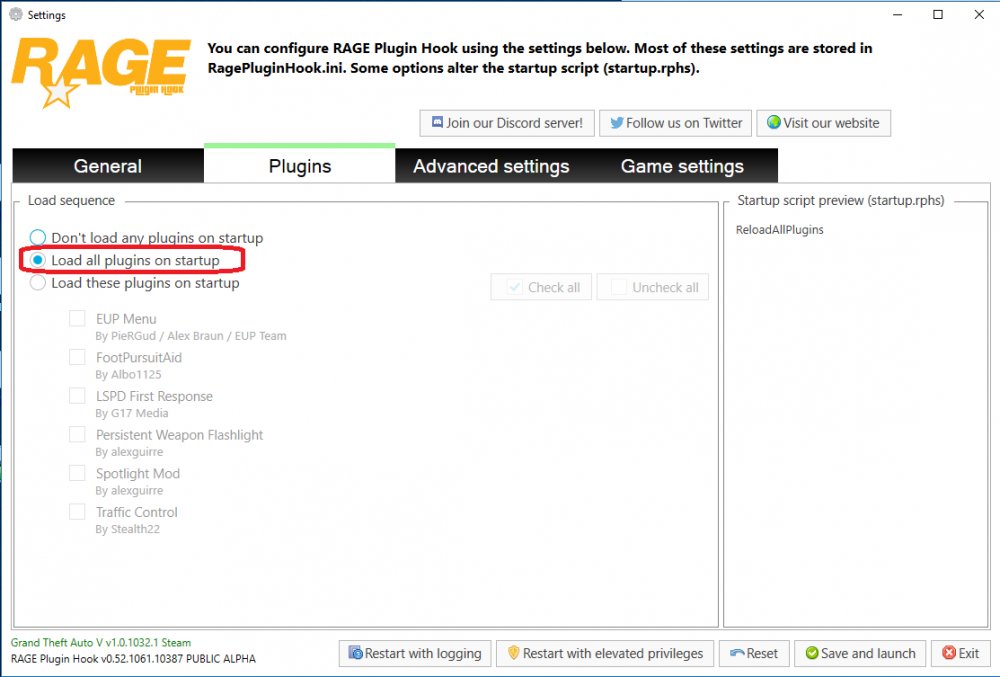Image resolution: width=1000 pixels, height=677 pixels.
Task: Click the Load sequence group label
Action: click(71, 200)
